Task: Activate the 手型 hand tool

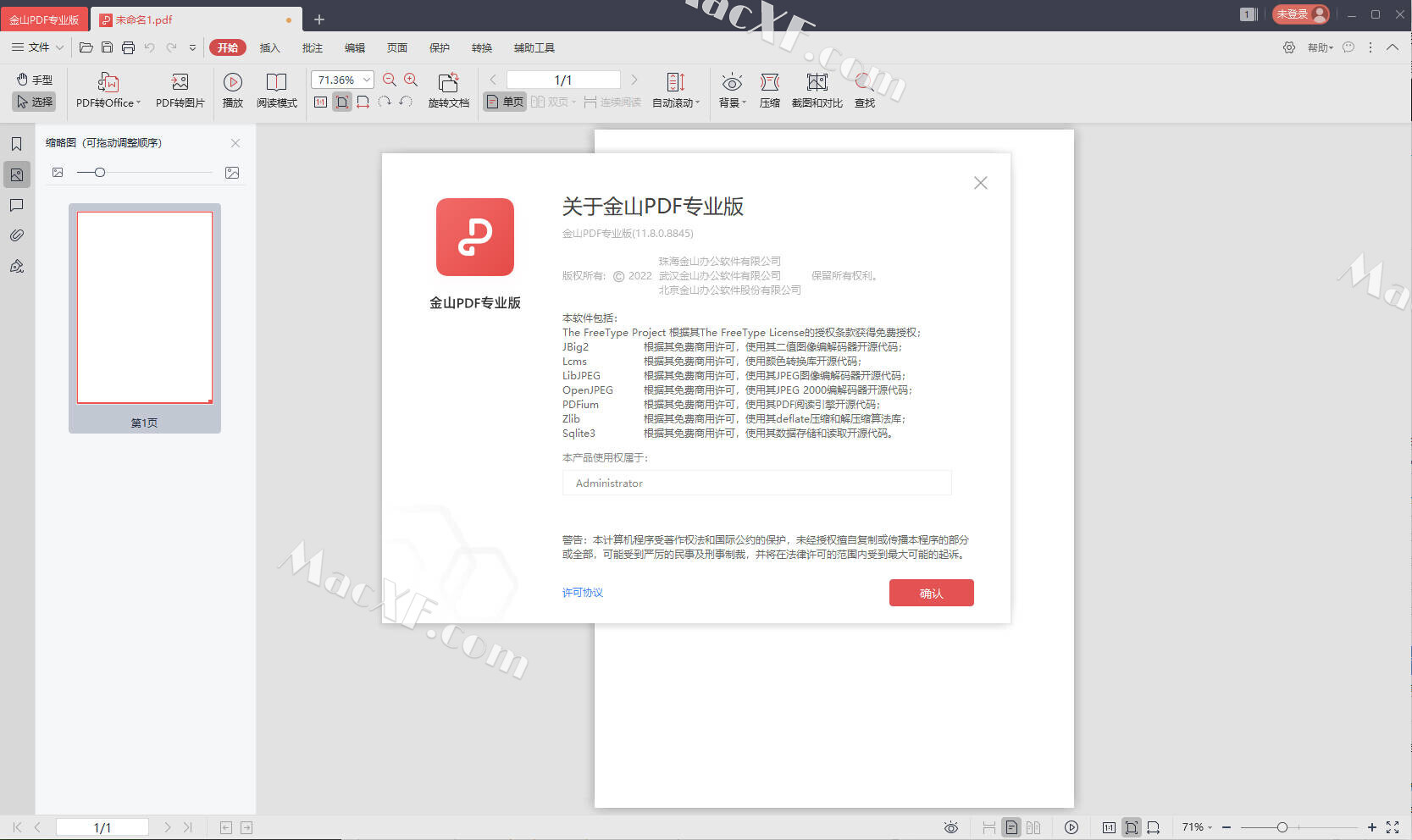Action: point(35,80)
